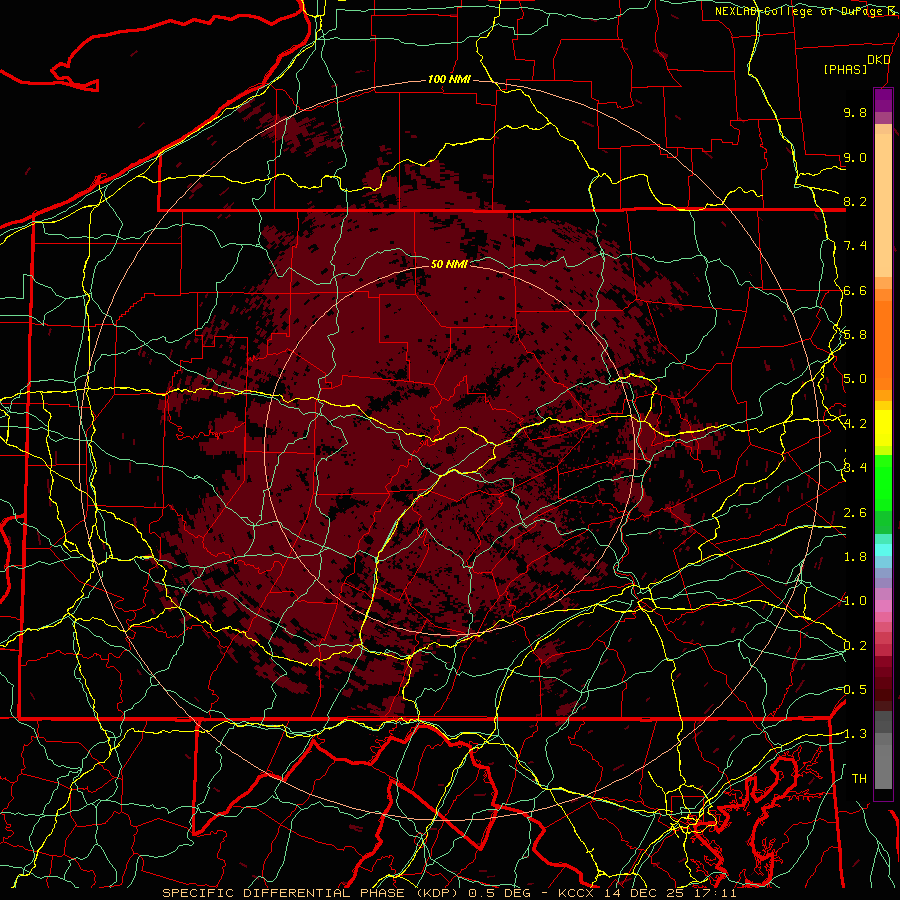Click the cyan band of the color scale
The width and height of the screenshot is (900, 900).
coord(883,549)
